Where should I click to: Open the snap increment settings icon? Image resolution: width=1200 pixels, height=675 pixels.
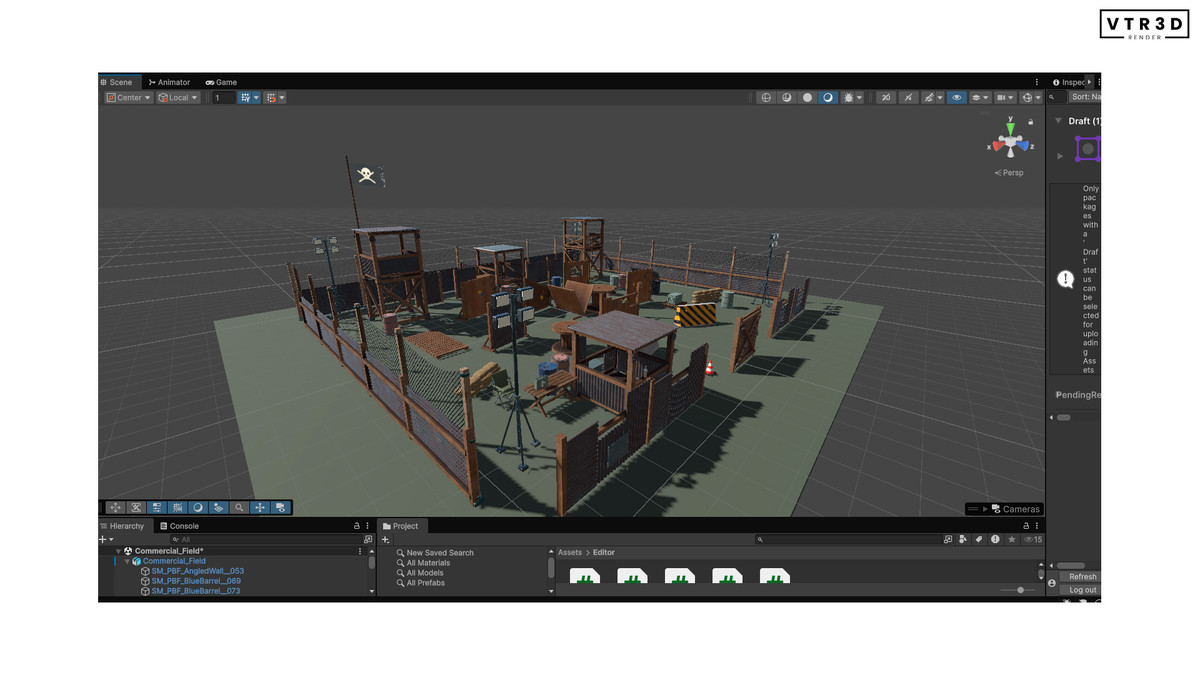271,98
